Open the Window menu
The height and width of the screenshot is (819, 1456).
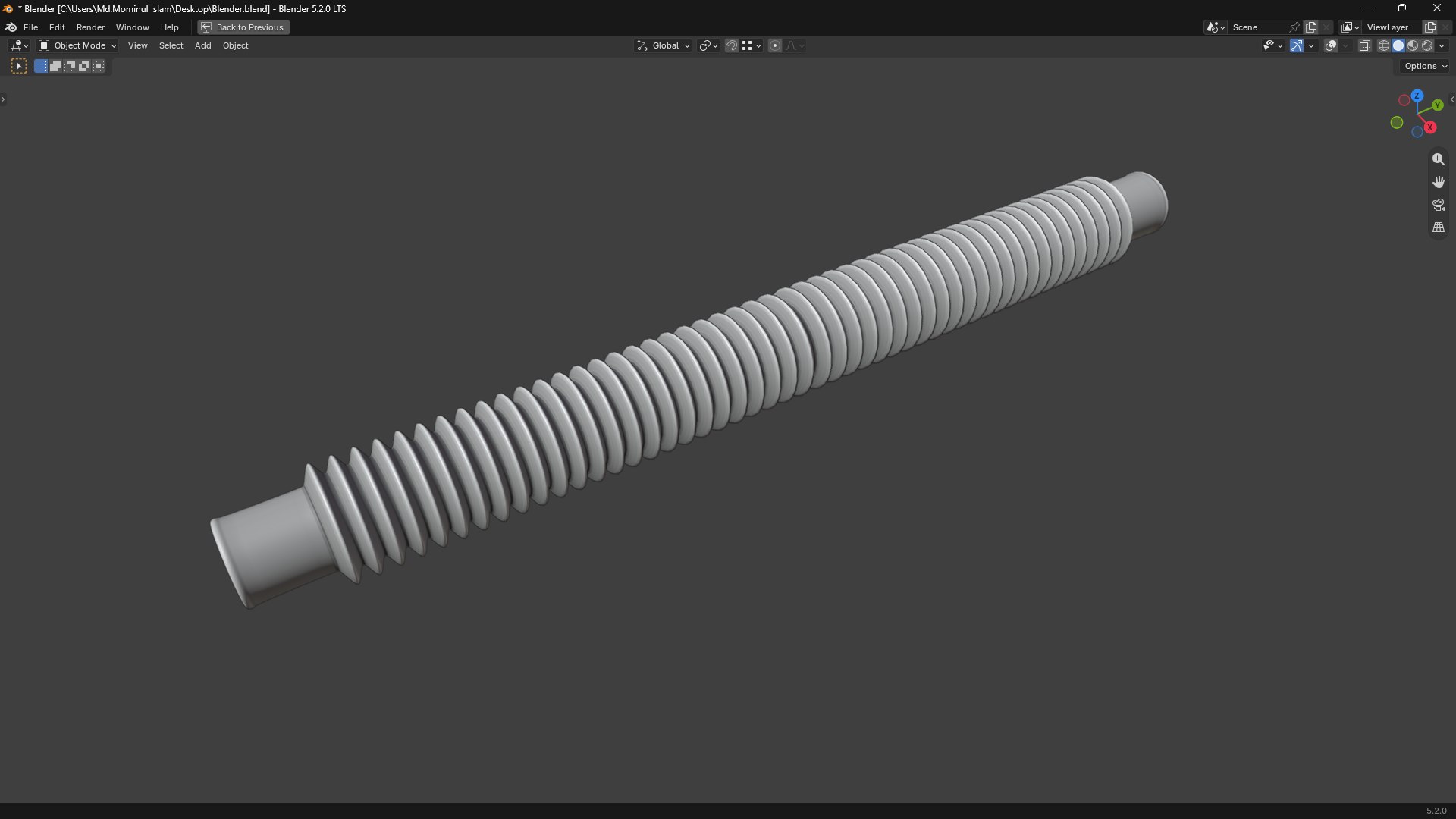click(x=132, y=27)
